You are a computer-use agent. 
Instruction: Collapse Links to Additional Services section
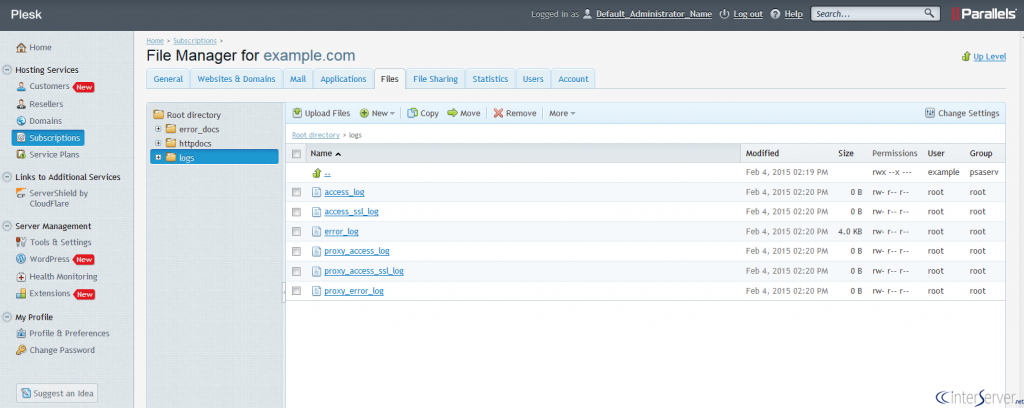[x=7, y=177]
